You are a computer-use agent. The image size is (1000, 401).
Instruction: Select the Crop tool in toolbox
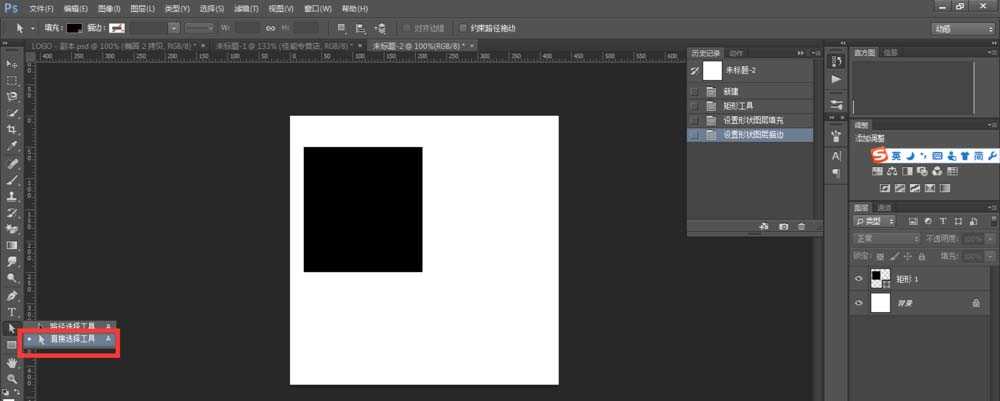pyautogui.click(x=12, y=130)
